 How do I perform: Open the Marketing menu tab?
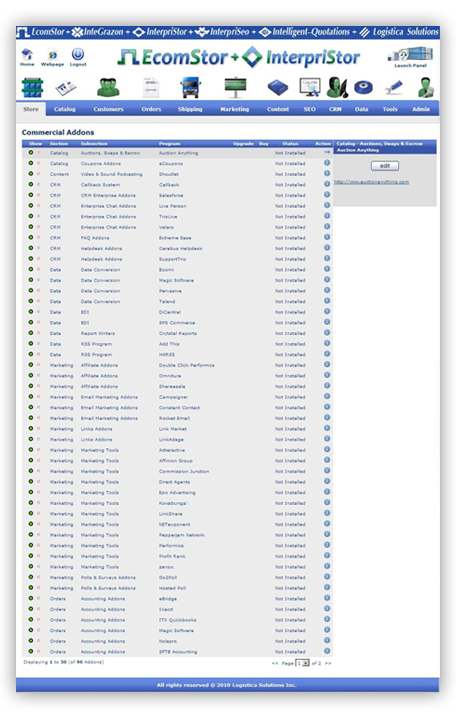tap(234, 109)
